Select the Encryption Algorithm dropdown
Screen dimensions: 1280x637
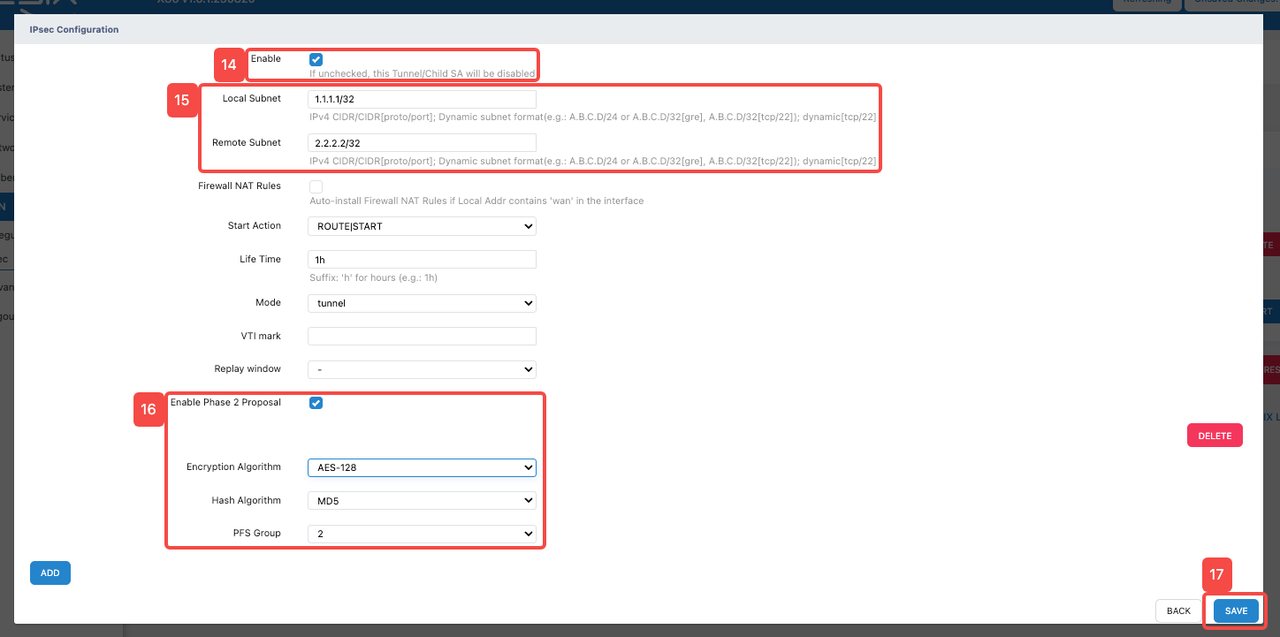click(421, 467)
